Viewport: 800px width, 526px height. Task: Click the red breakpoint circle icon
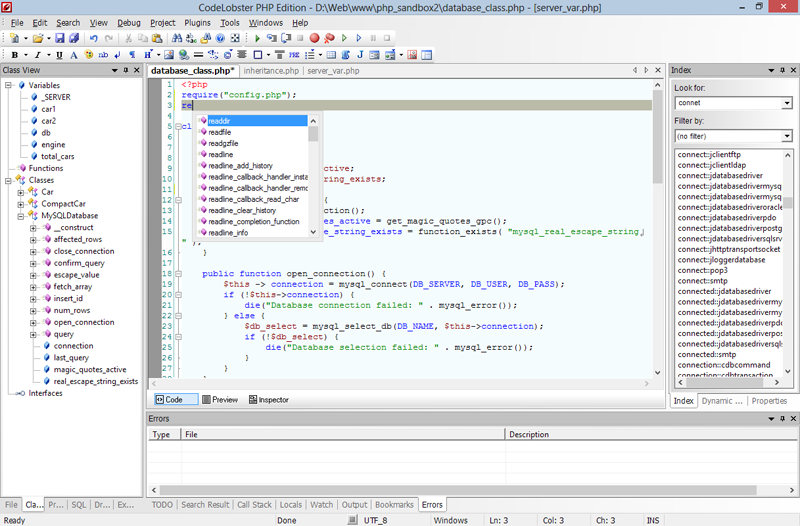(314, 38)
